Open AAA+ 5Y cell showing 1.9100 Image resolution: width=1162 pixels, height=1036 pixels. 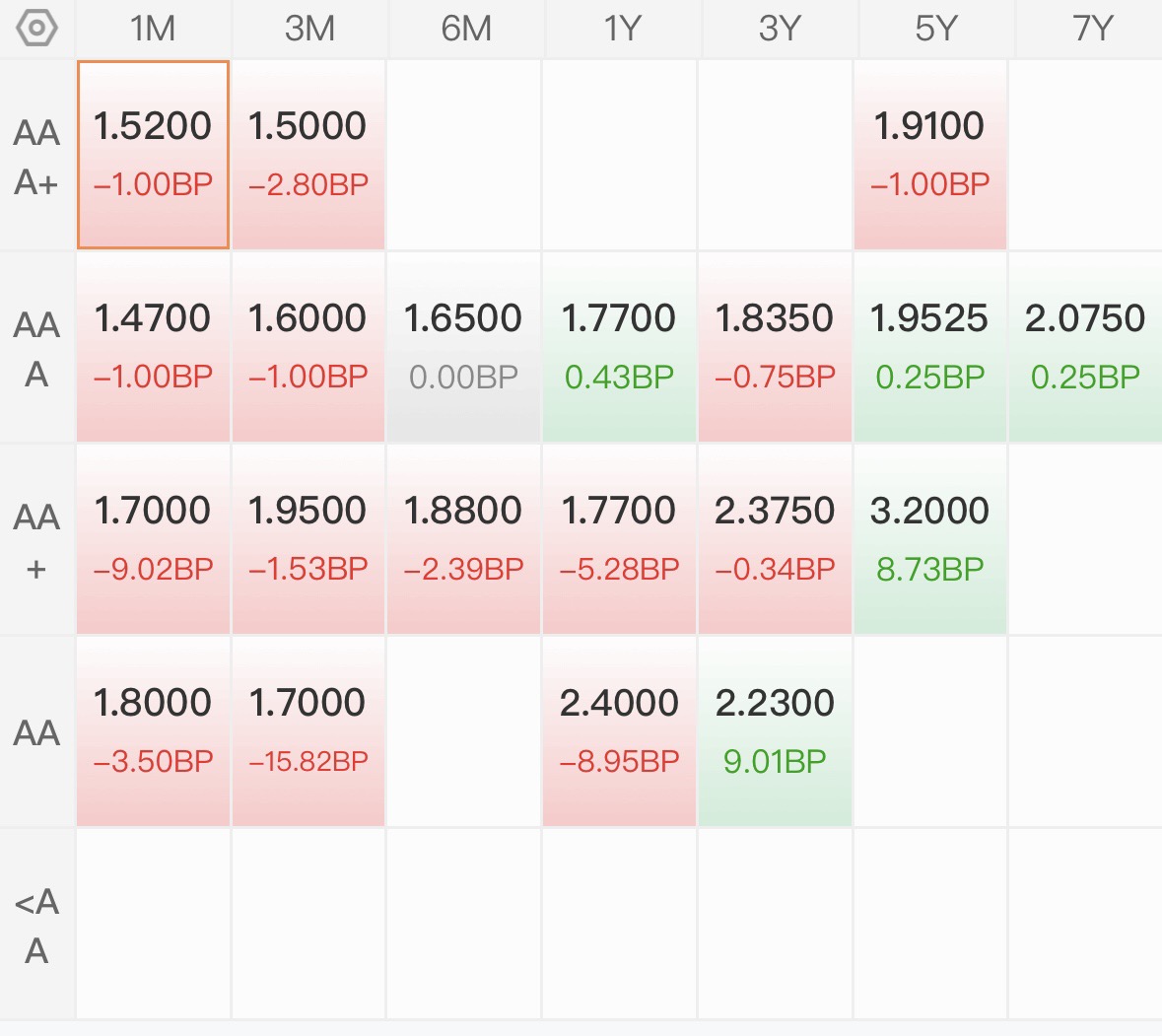tap(930, 155)
